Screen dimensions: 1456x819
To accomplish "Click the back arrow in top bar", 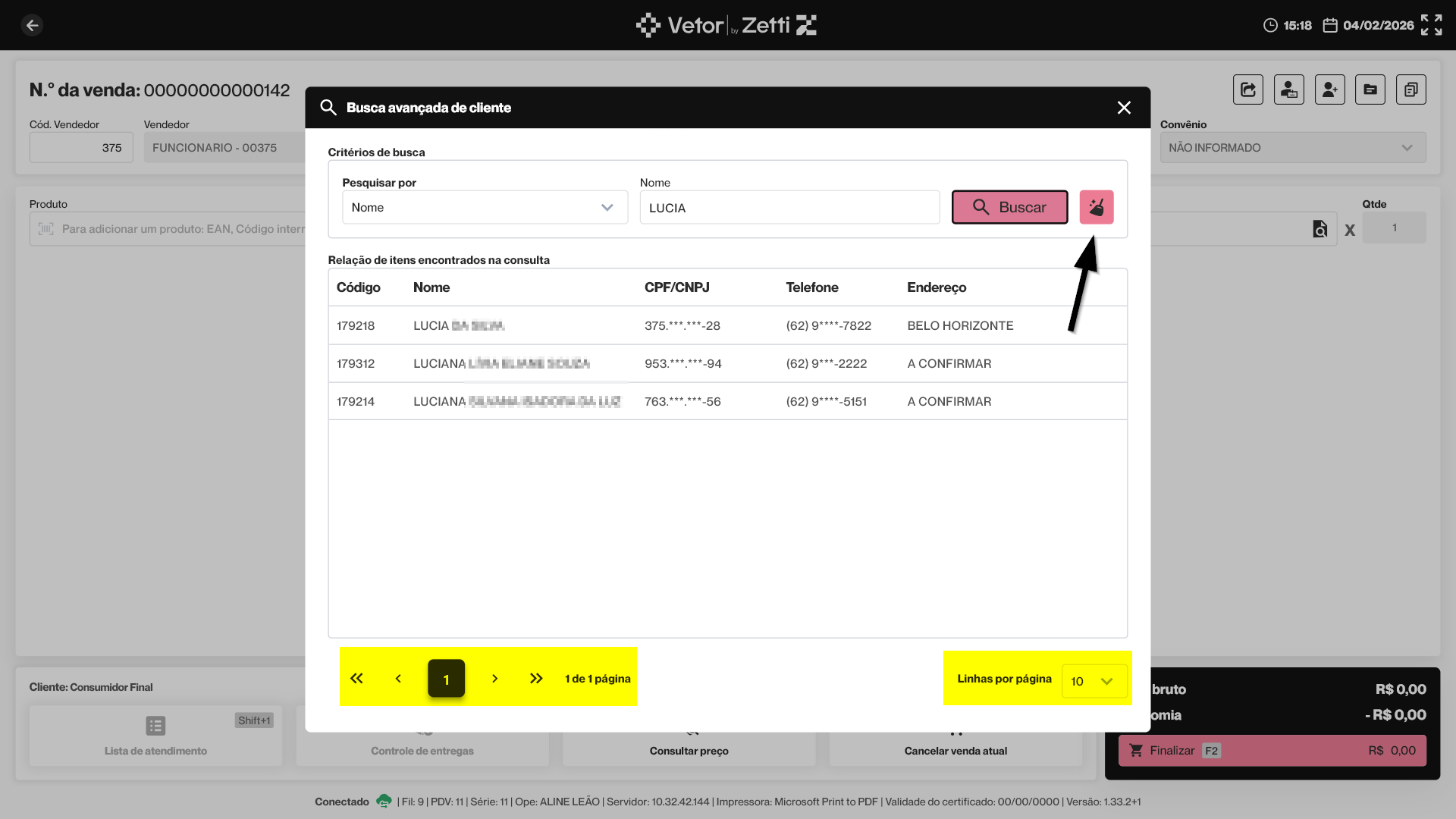I will [32, 25].
